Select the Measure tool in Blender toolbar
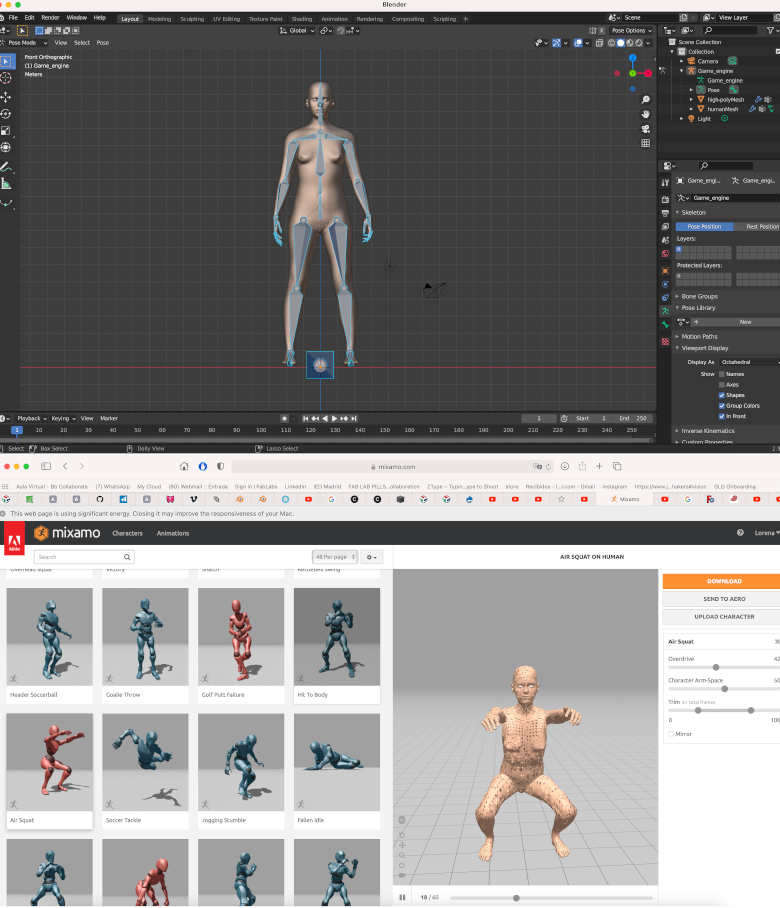The image size is (780, 908). [6, 184]
